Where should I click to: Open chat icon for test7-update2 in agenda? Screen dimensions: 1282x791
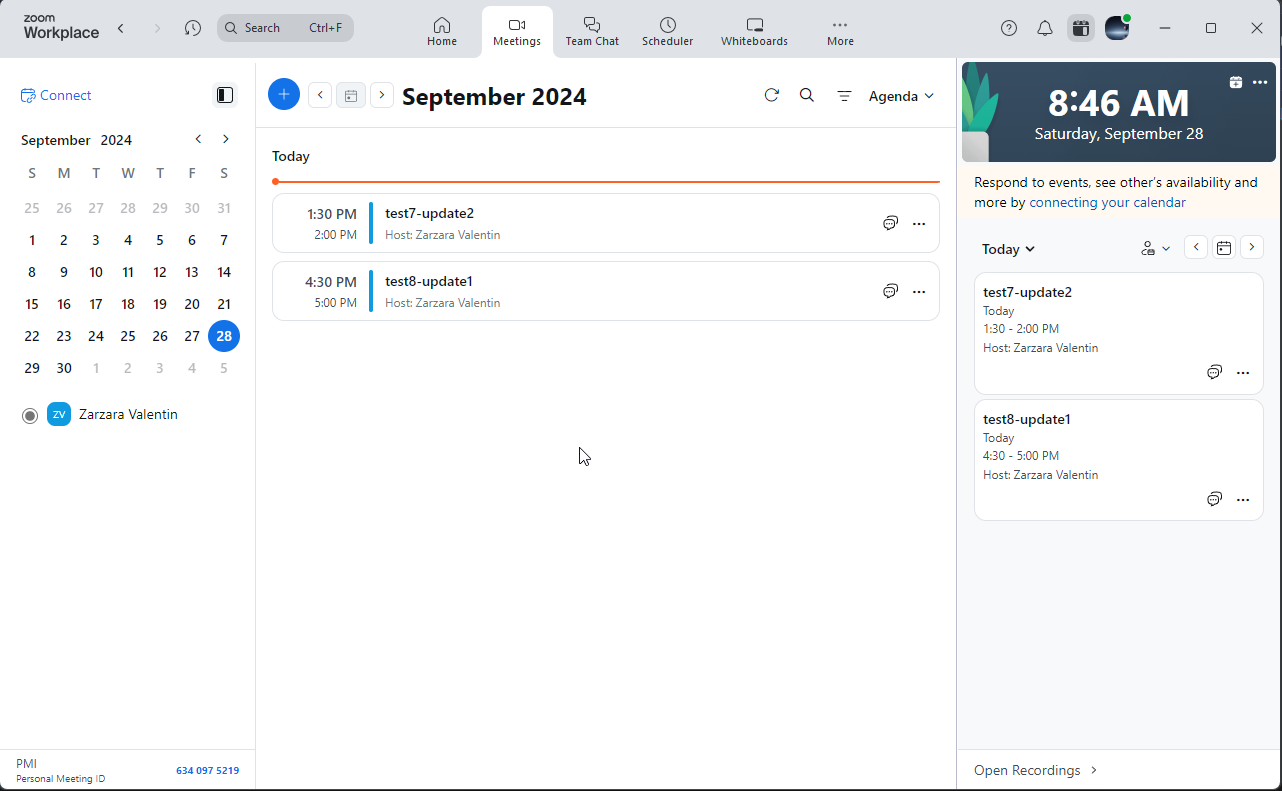tap(890, 223)
